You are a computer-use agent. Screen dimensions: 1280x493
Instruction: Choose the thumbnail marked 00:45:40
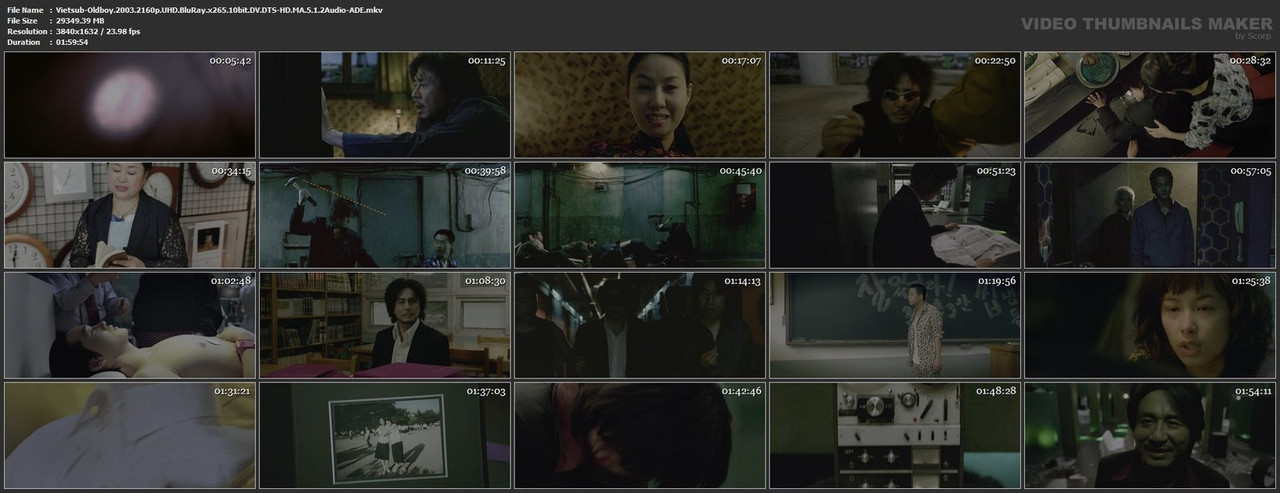pos(640,214)
